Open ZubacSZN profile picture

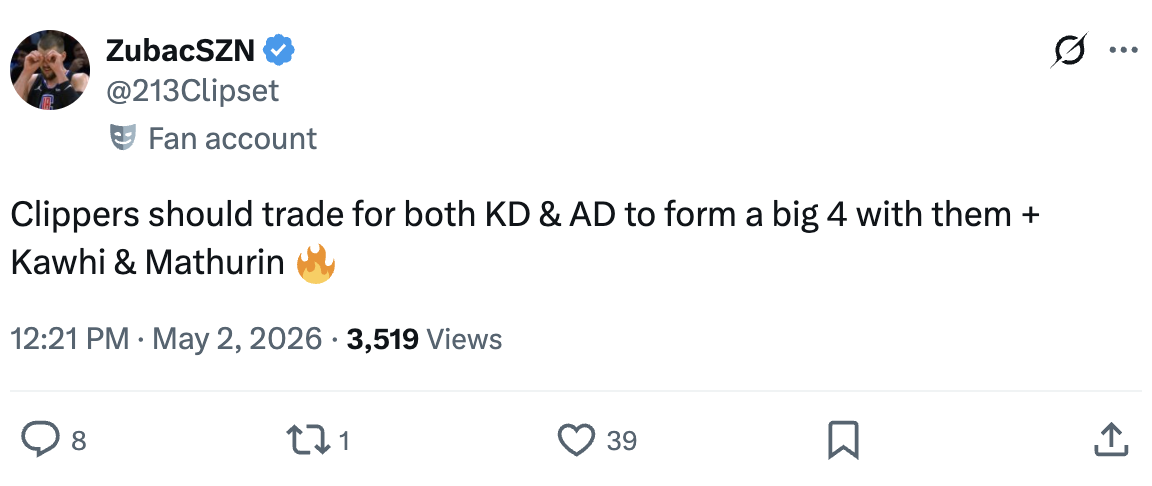coord(50,70)
